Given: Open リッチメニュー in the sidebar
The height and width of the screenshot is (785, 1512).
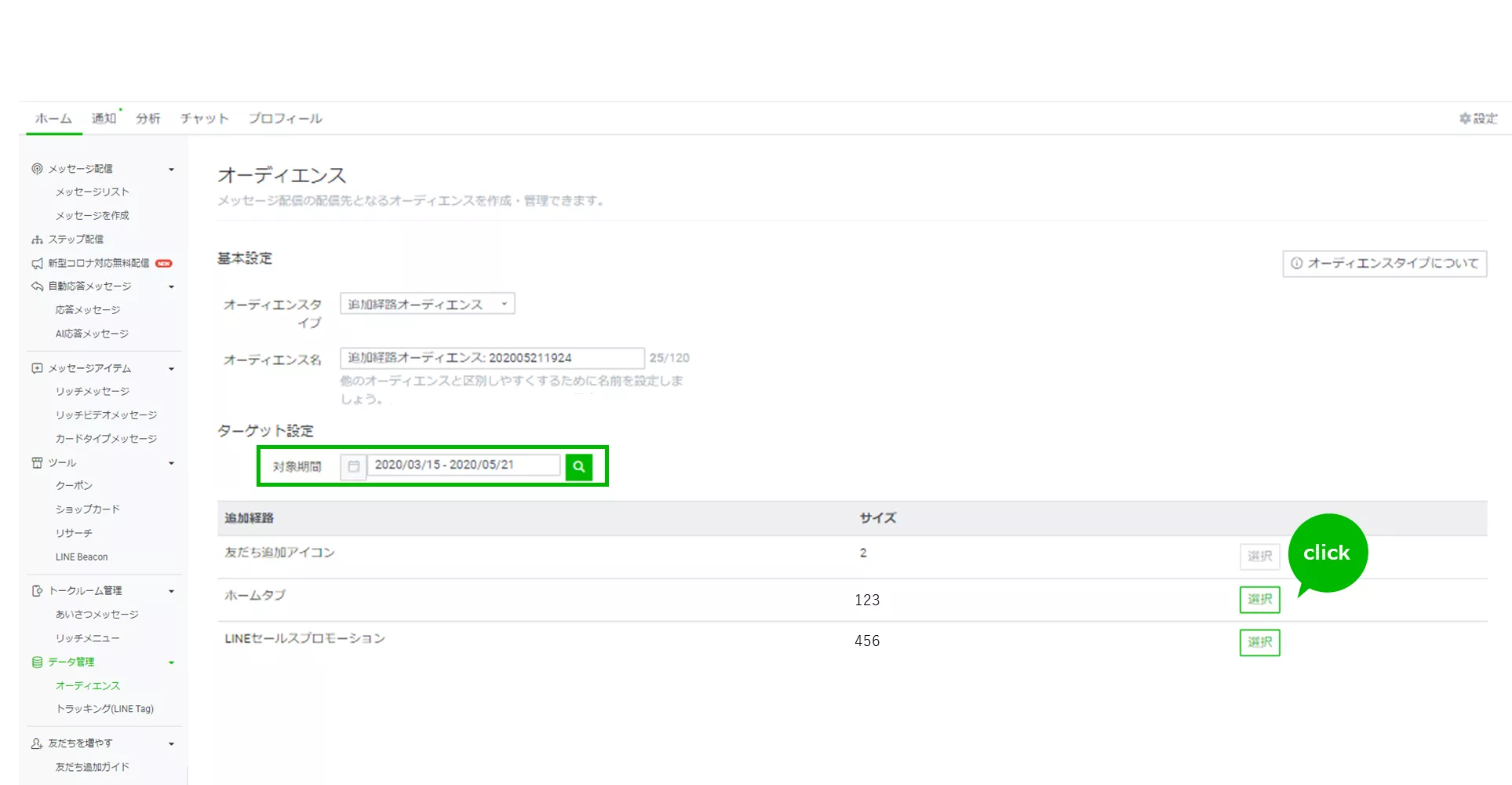Looking at the screenshot, I should click(x=87, y=638).
